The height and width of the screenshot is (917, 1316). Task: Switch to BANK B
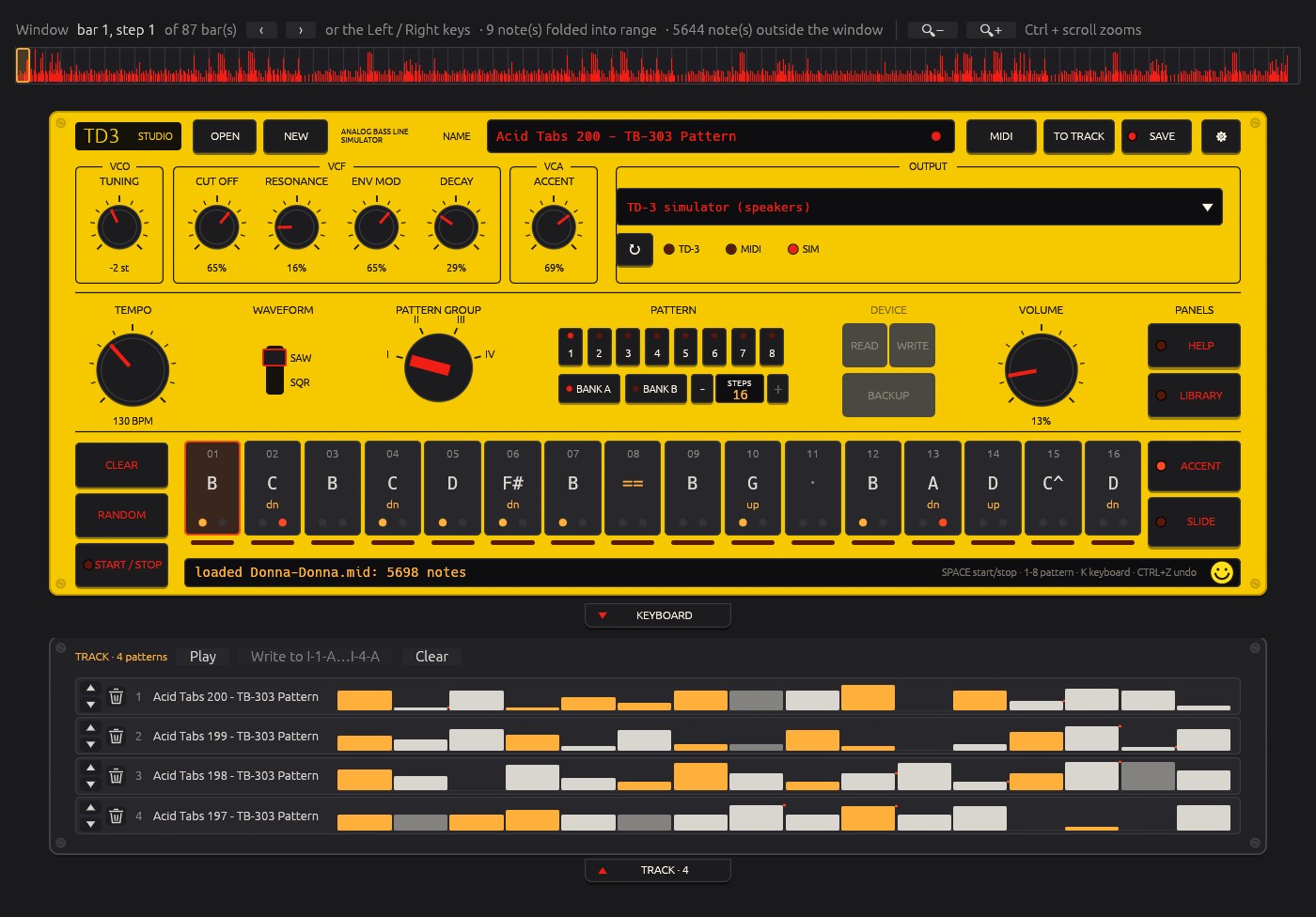point(655,389)
